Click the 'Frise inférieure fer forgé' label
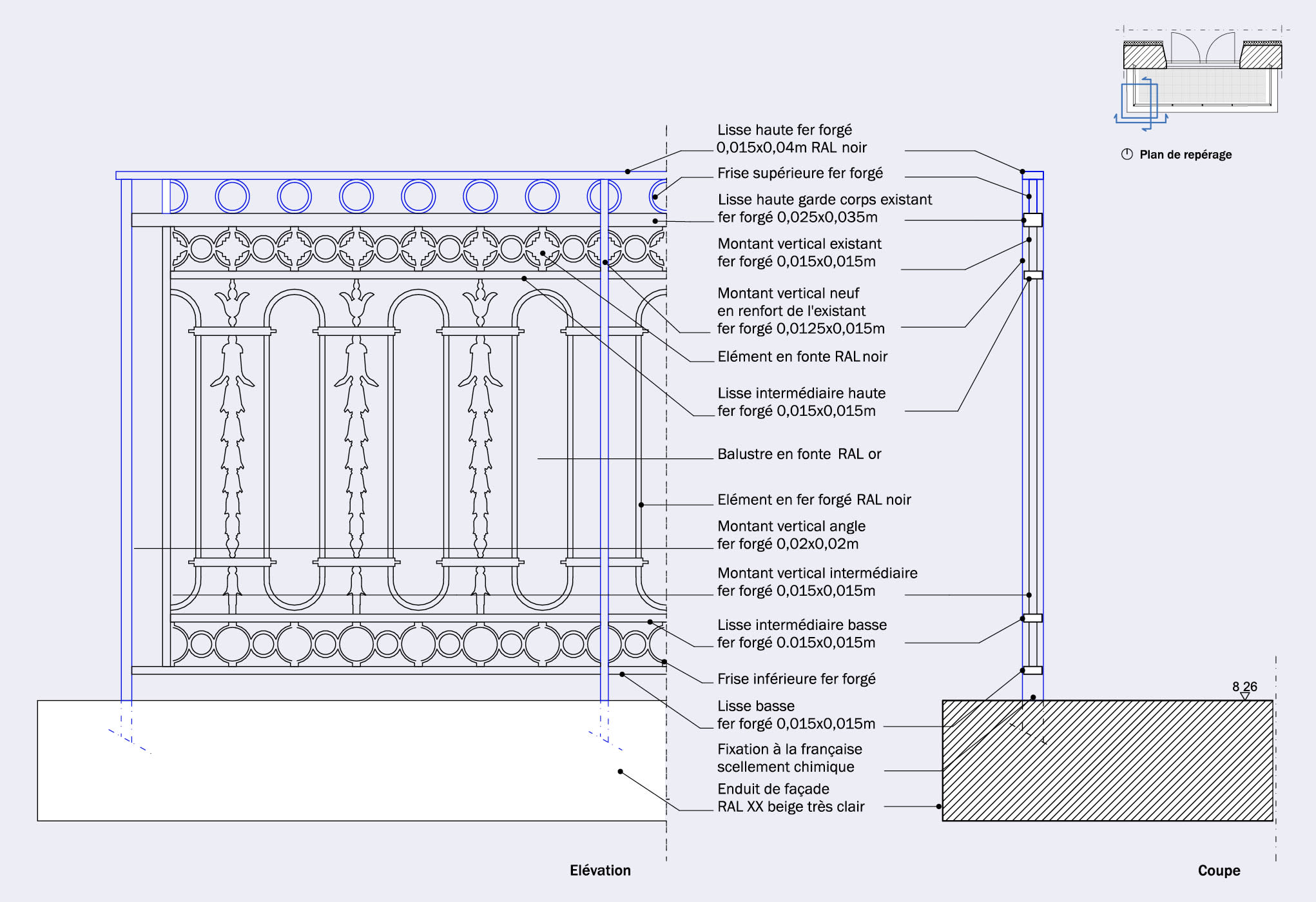Viewport: 1316px width, 902px height. 797,679
